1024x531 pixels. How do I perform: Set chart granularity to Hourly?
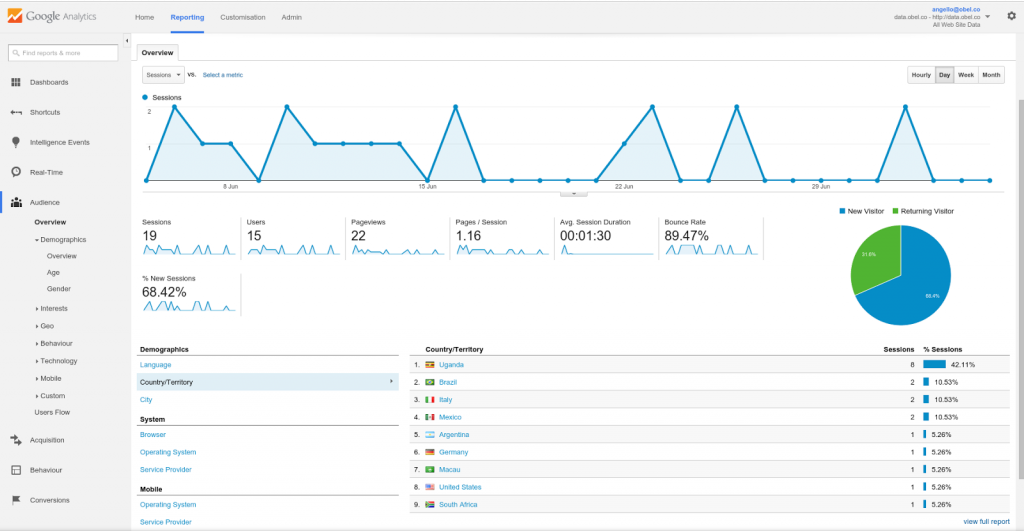[921, 75]
